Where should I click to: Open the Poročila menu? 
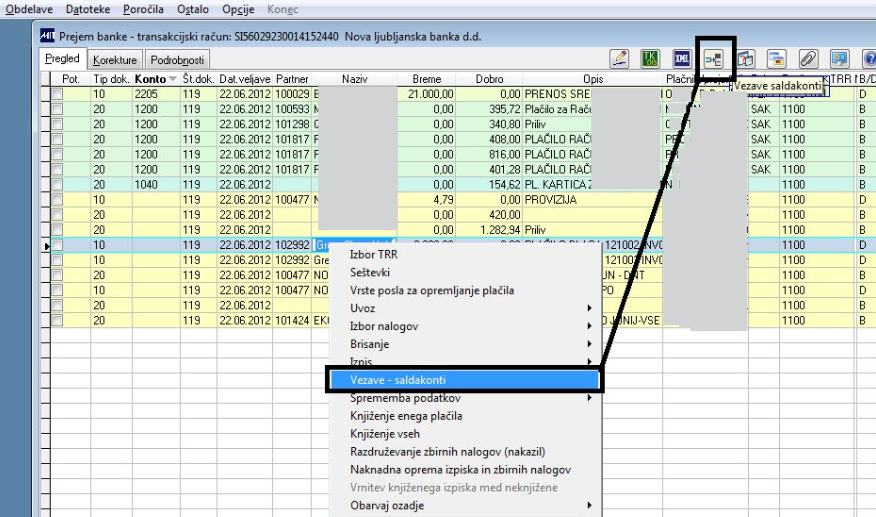[x=144, y=10]
